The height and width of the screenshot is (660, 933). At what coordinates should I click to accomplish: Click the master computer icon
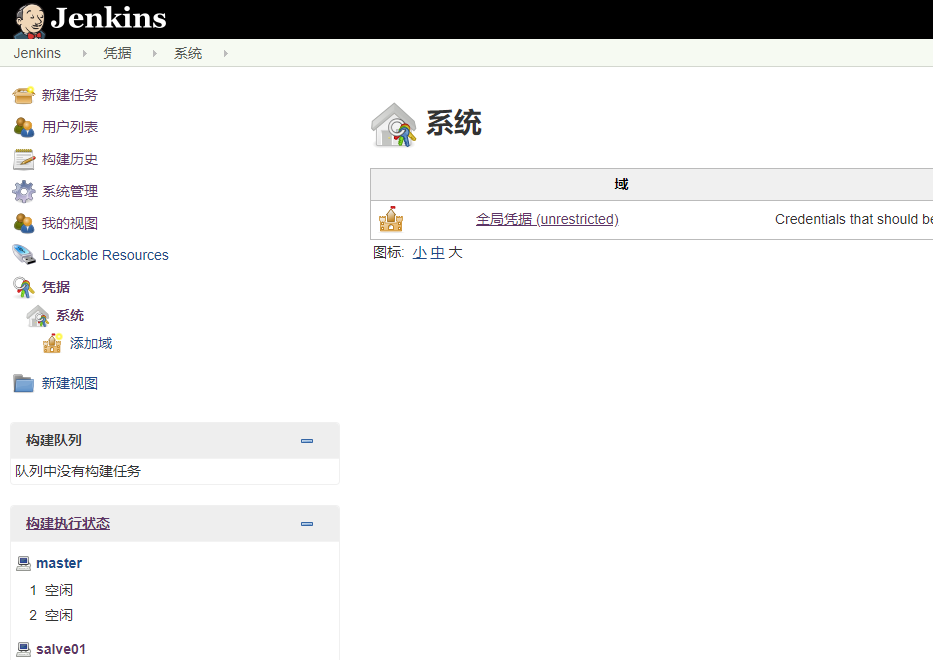[23, 563]
